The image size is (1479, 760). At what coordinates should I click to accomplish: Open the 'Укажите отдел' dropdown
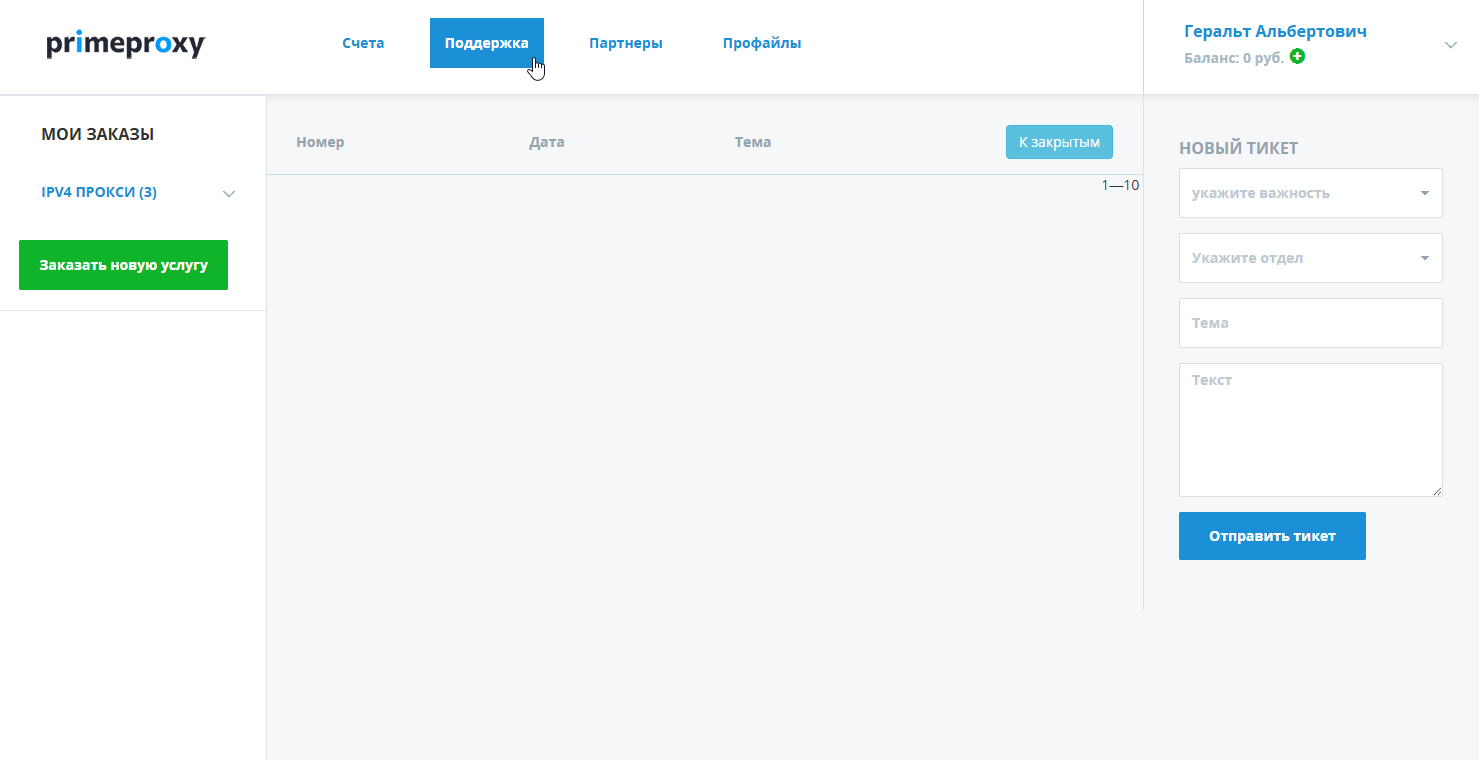coord(1311,258)
